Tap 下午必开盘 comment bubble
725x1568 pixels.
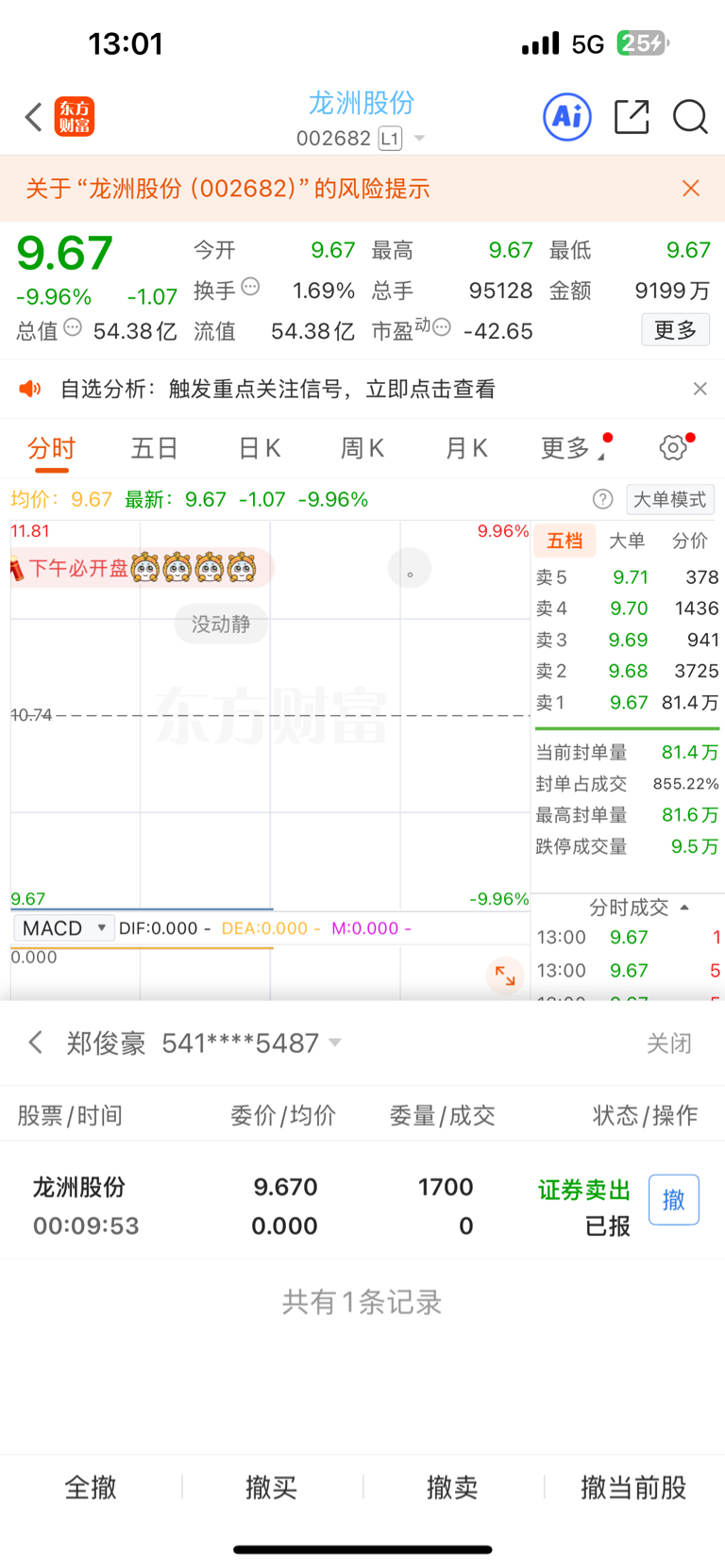tap(142, 568)
